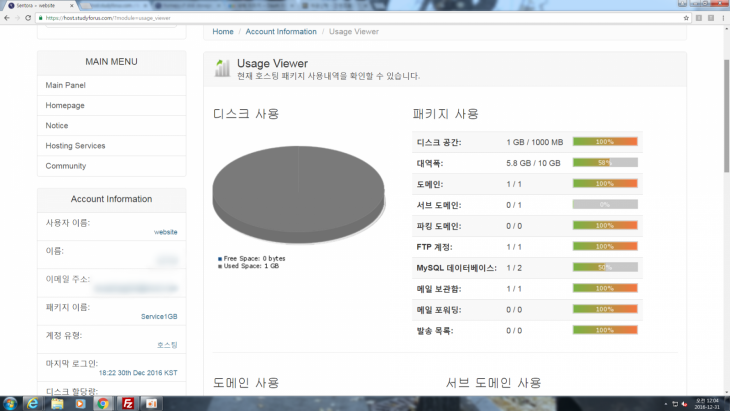Click the 58% bandwidth usage bar
Image resolution: width=730 pixels, height=411 pixels.
click(605, 162)
